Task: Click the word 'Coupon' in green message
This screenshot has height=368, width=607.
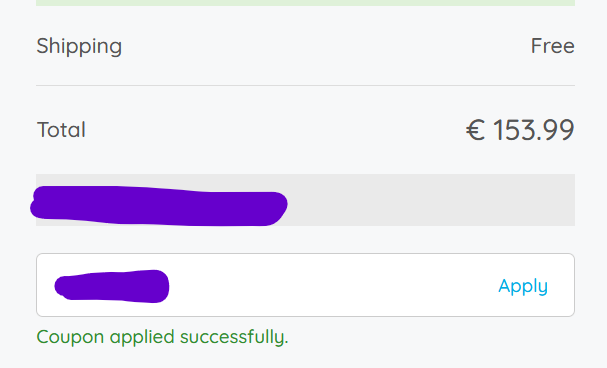Action: (x=70, y=337)
